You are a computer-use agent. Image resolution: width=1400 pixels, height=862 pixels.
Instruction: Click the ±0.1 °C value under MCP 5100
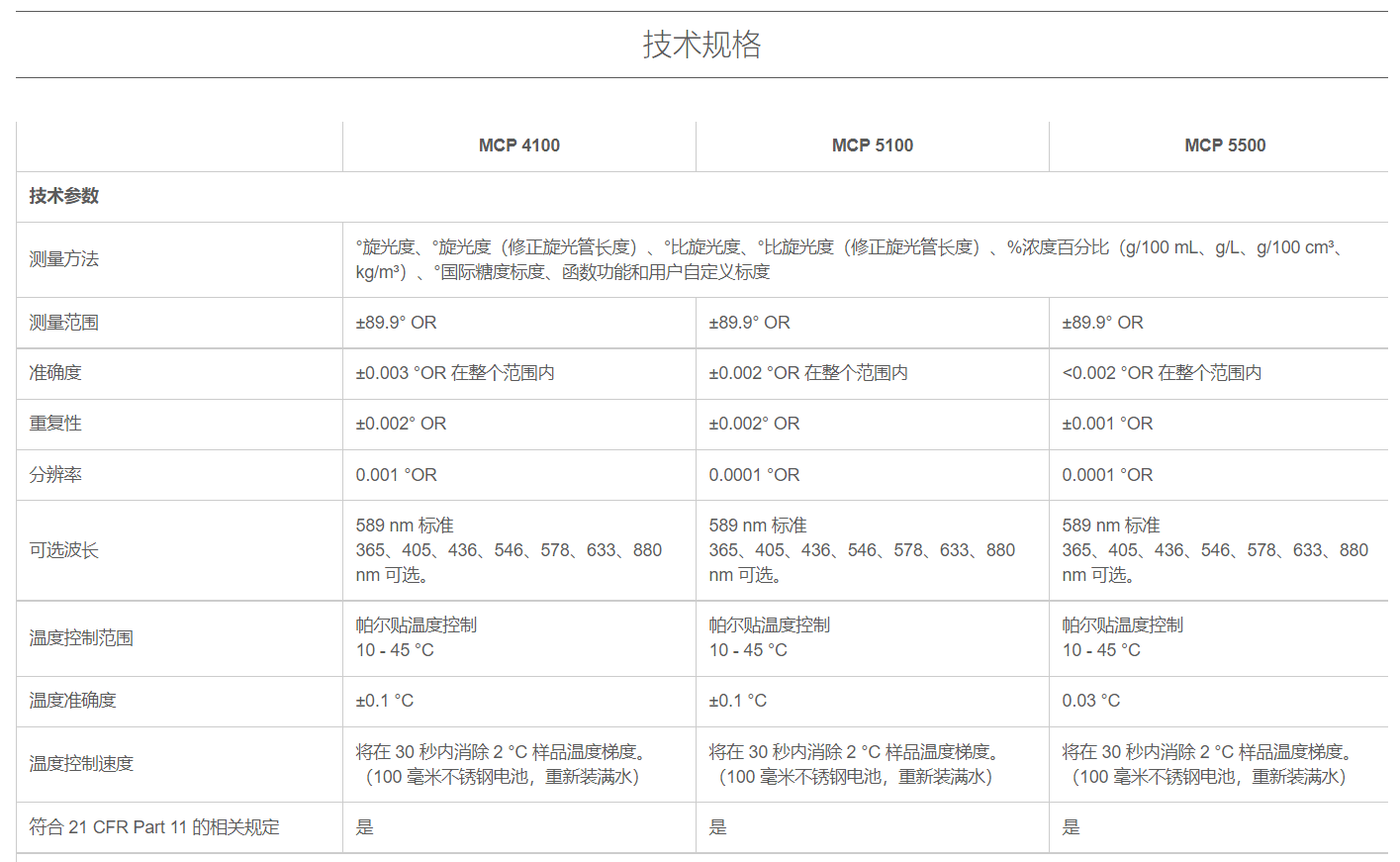(x=737, y=701)
